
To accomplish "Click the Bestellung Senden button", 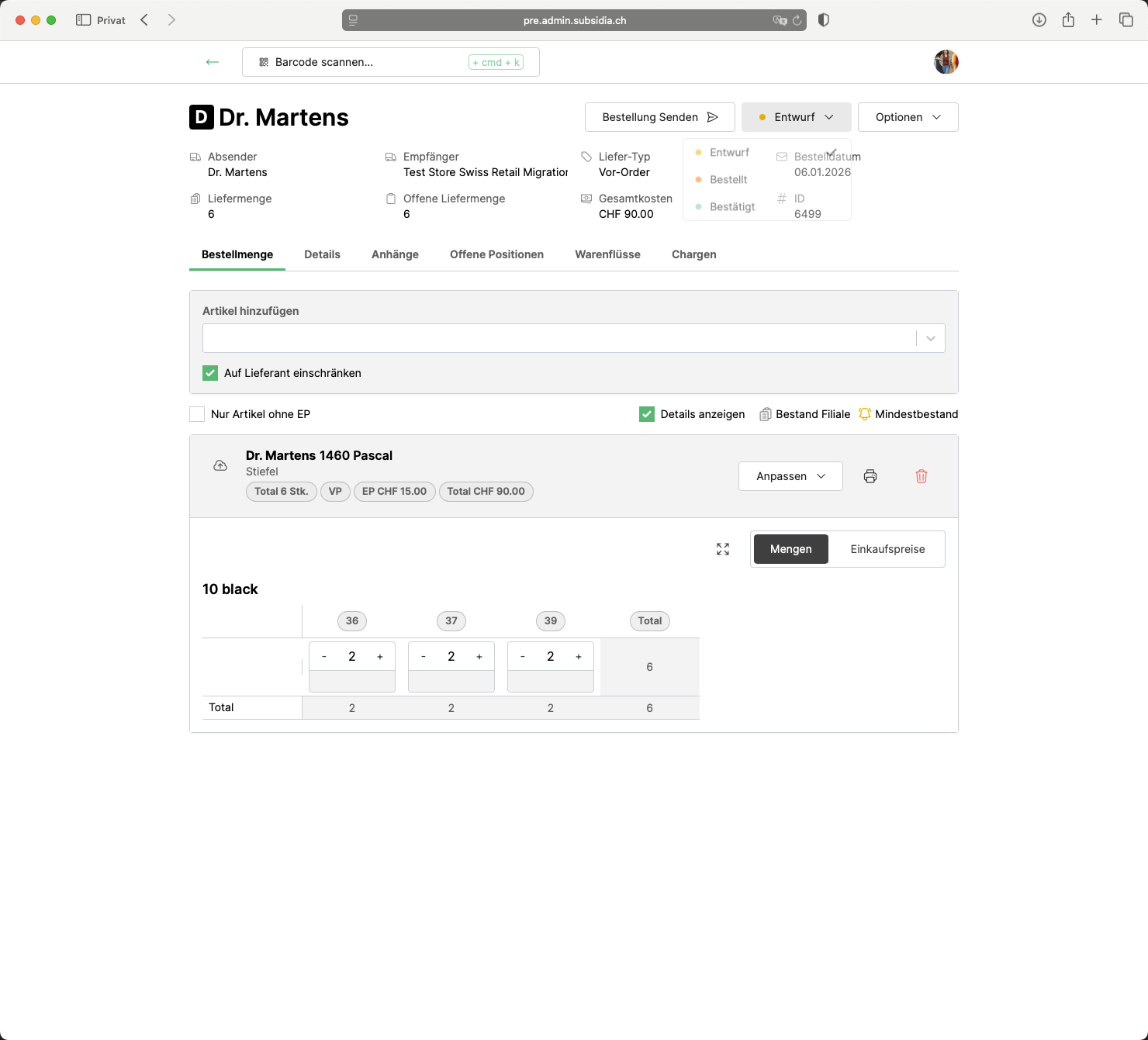I will coord(659,117).
